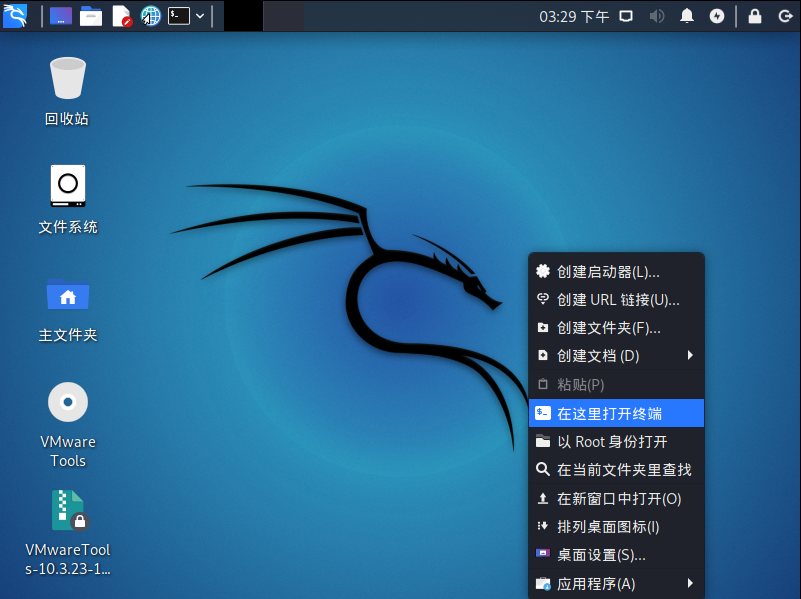Open the Kali dragon applications menu
Screen dimensions: 801x599
tap(15, 16)
